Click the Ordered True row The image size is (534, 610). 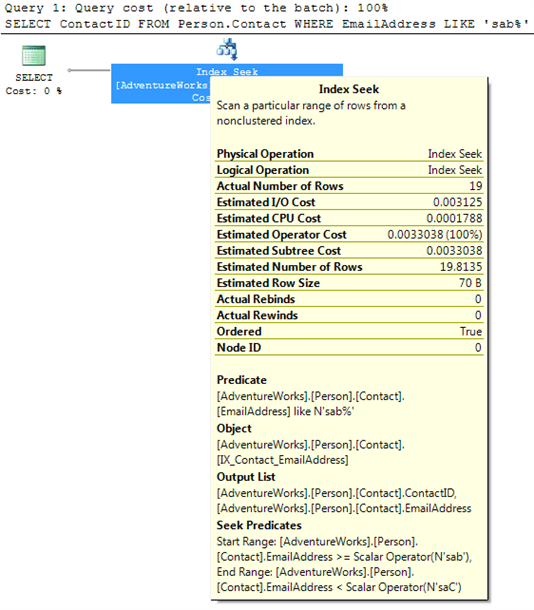[x=349, y=331]
